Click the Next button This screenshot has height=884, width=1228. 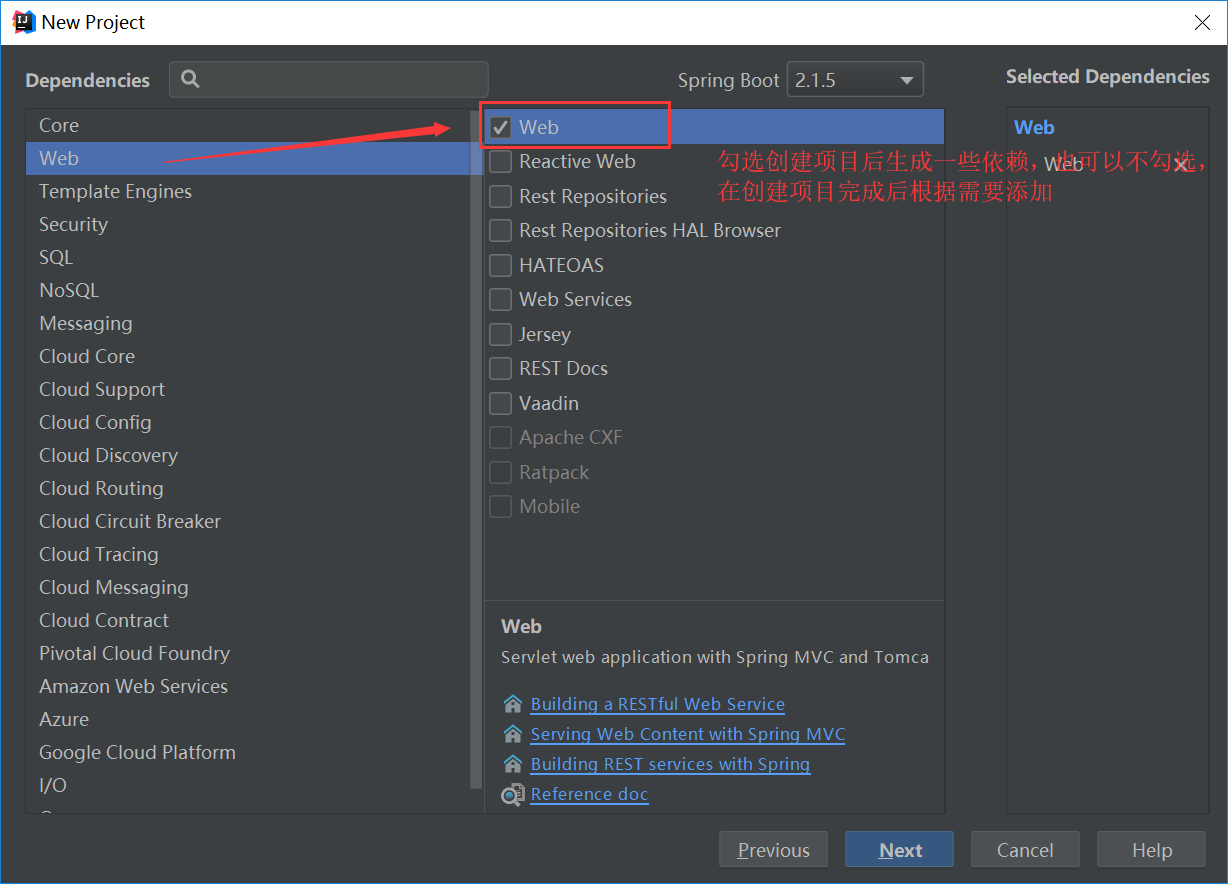point(899,849)
